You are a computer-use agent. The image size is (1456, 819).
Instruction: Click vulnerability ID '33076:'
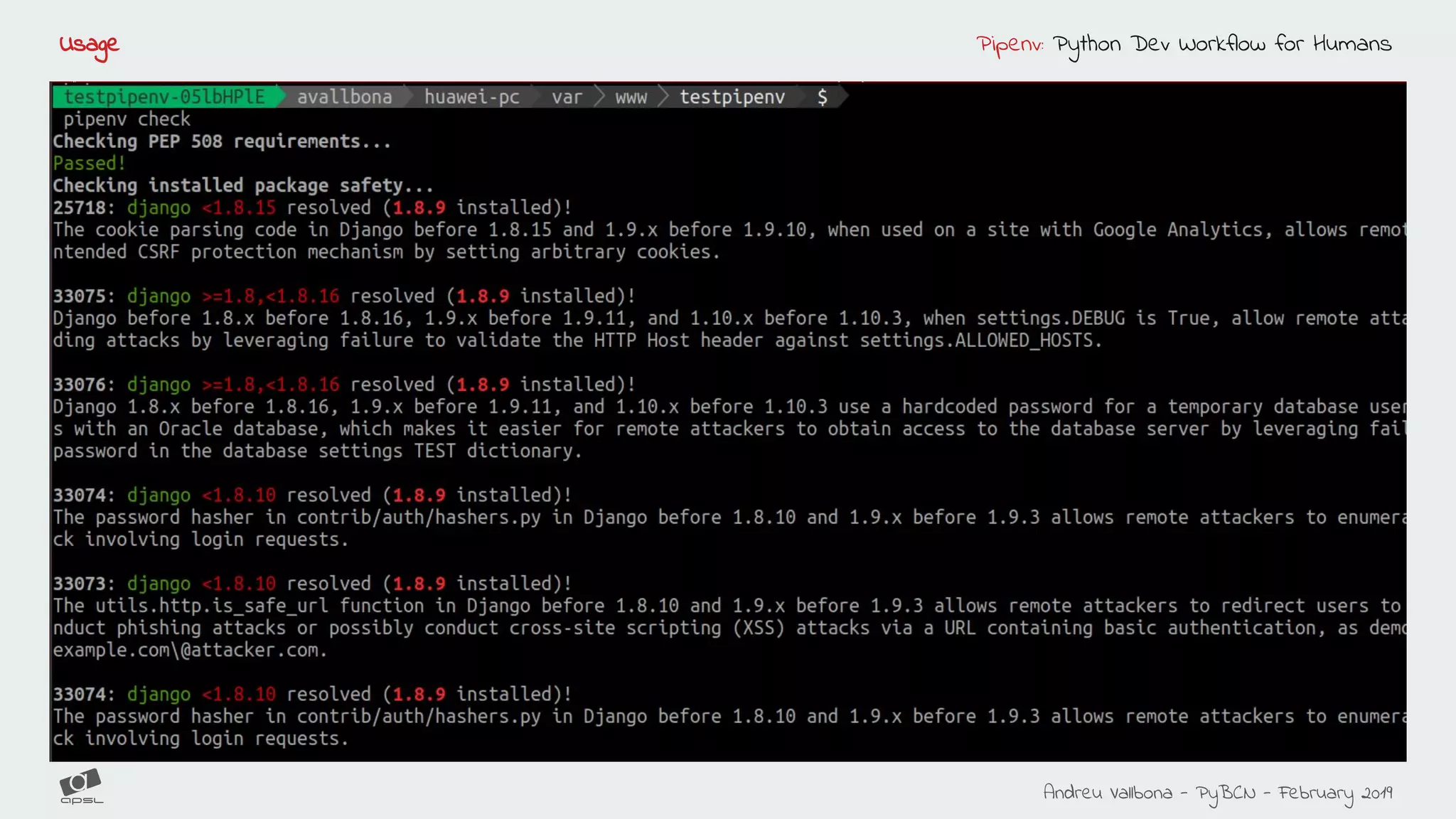[x=84, y=384]
